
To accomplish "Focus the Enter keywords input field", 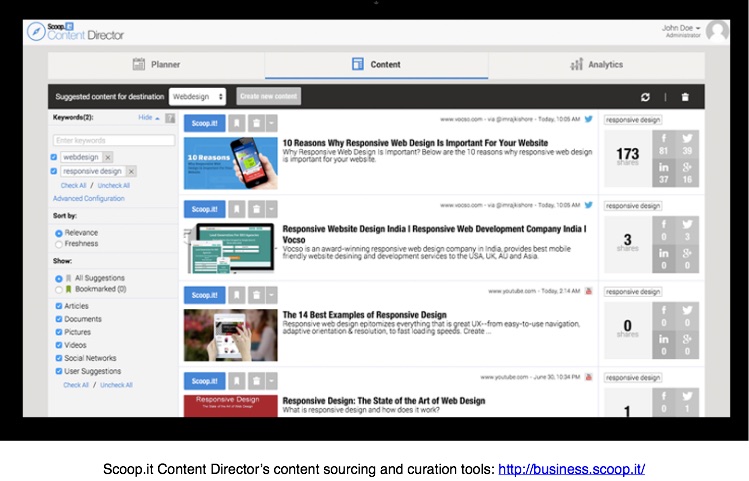I will point(114,140).
